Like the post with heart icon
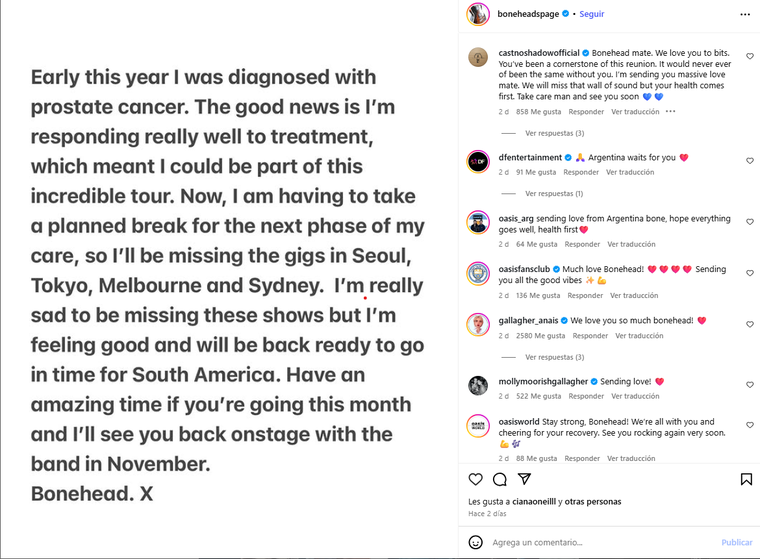Image resolution: width=760 pixels, height=559 pixels. [476, 479]
